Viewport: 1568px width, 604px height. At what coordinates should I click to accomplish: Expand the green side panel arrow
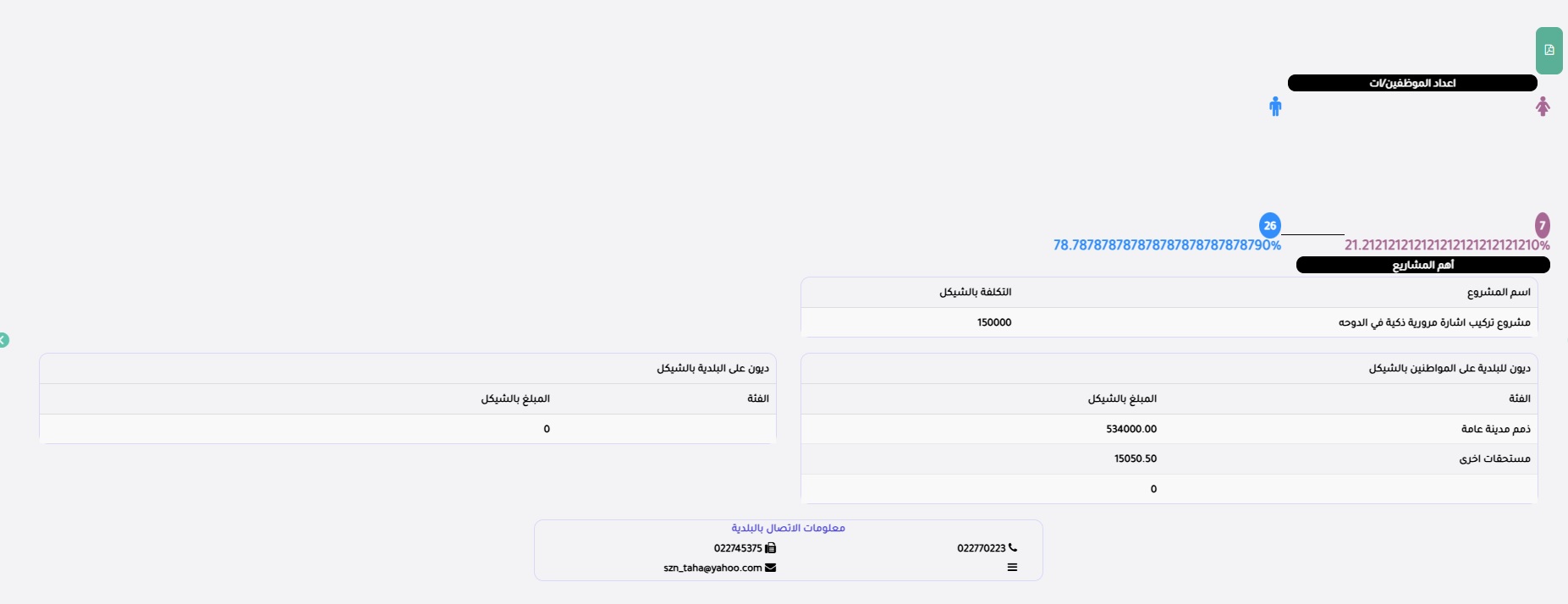[x=3, y=340]
